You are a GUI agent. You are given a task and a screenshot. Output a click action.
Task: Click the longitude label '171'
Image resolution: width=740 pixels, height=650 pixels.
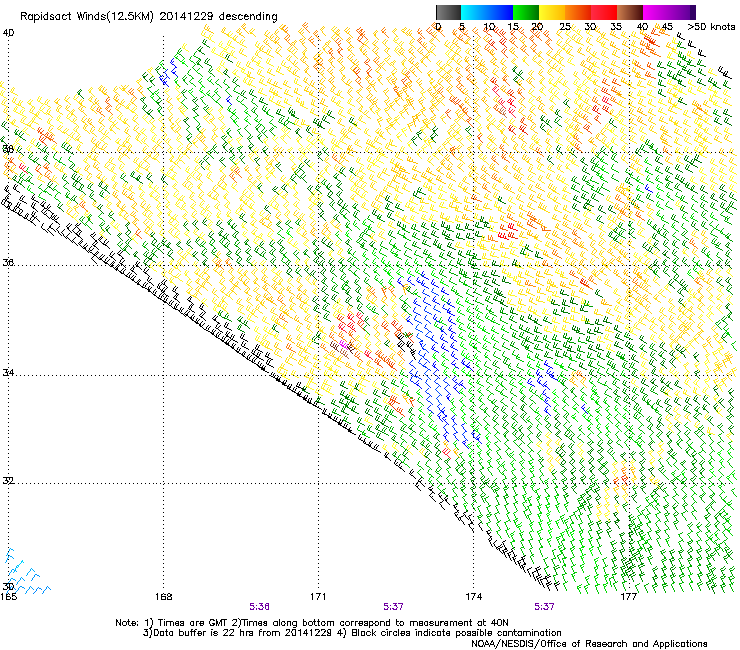[318, 597]
